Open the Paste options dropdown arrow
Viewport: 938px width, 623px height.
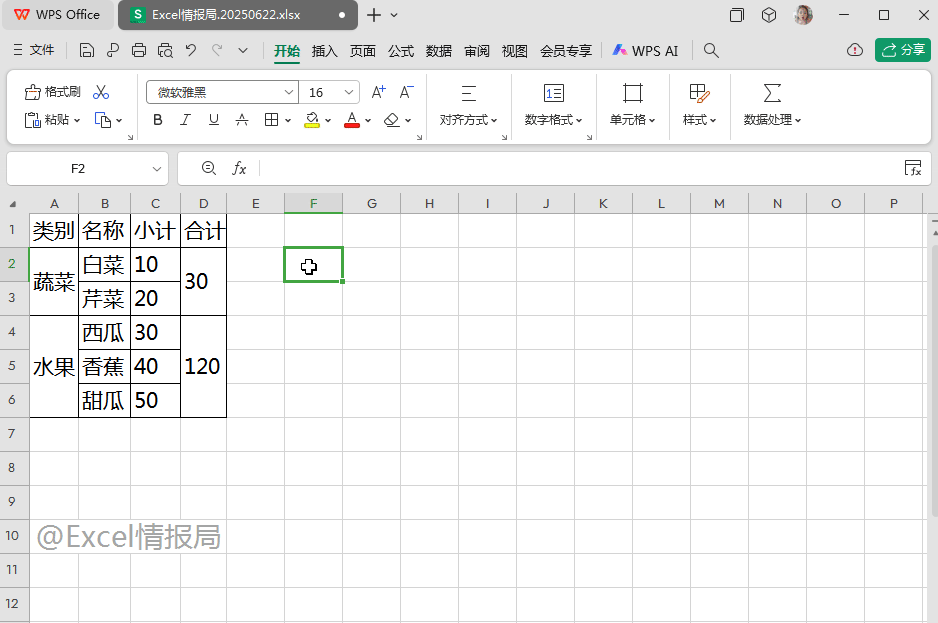pyautogui.click(x=77, y=120)
